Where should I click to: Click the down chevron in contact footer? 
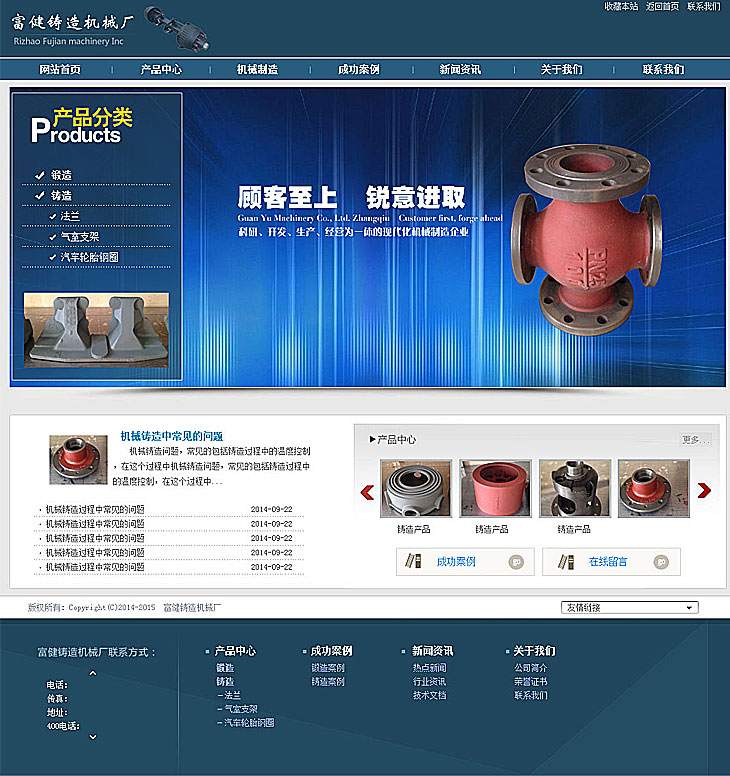(93, 737)
